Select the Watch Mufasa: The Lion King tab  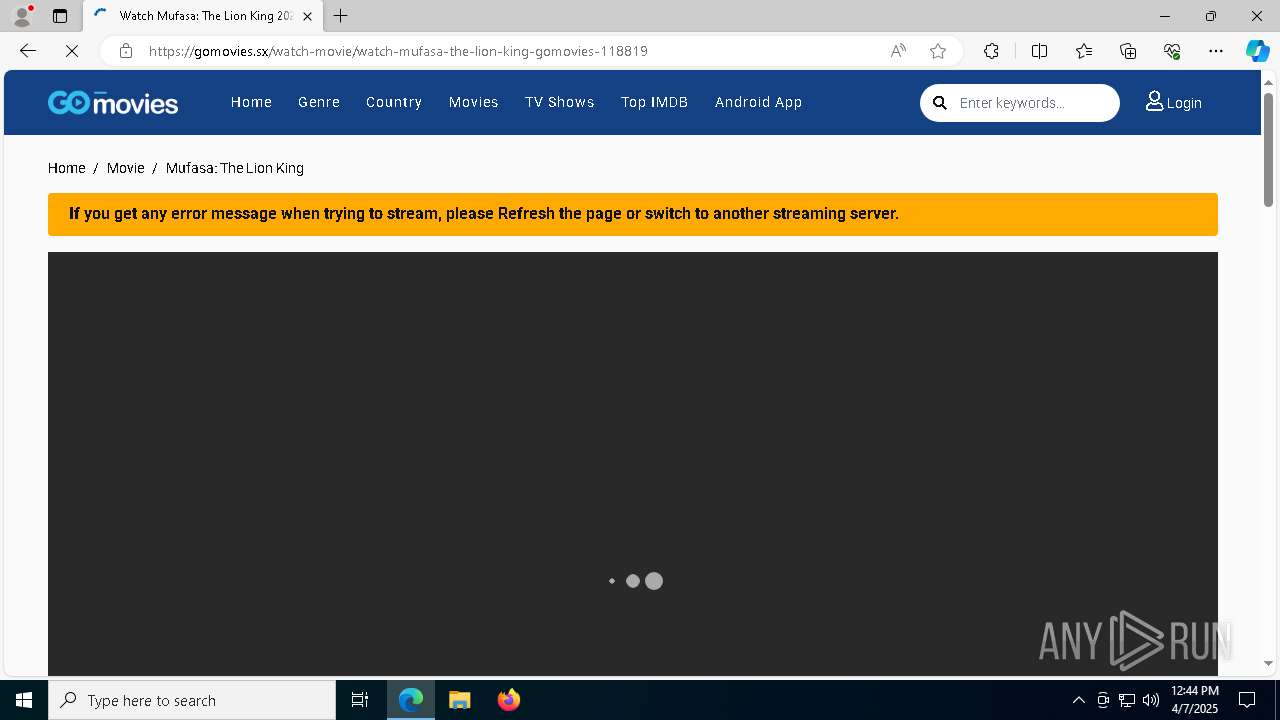205,16
